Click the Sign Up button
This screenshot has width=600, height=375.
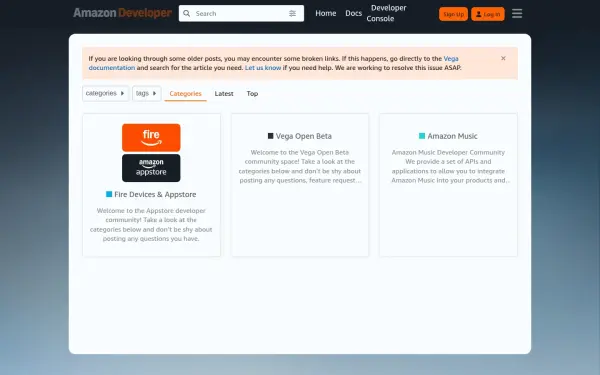pyautogui.click(x=453, y=14)
